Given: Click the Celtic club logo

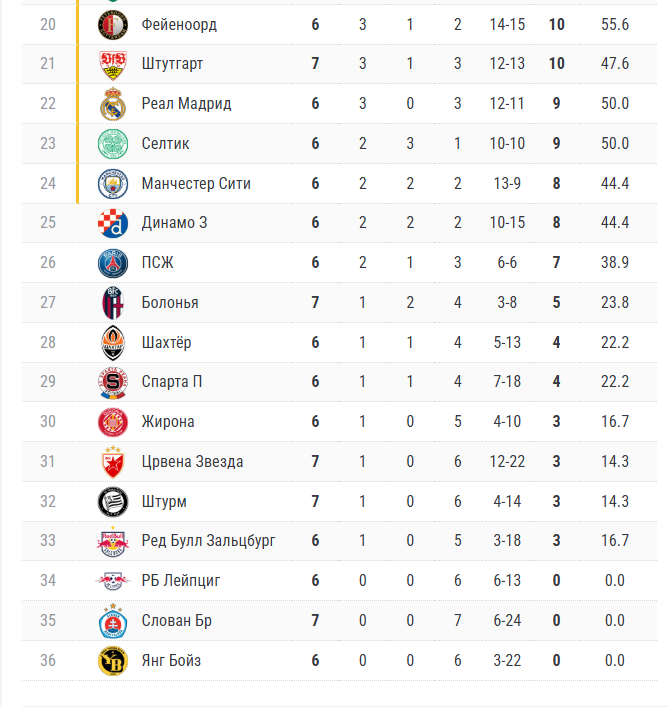Looking at the screenshot, I should tap(113, 144).
